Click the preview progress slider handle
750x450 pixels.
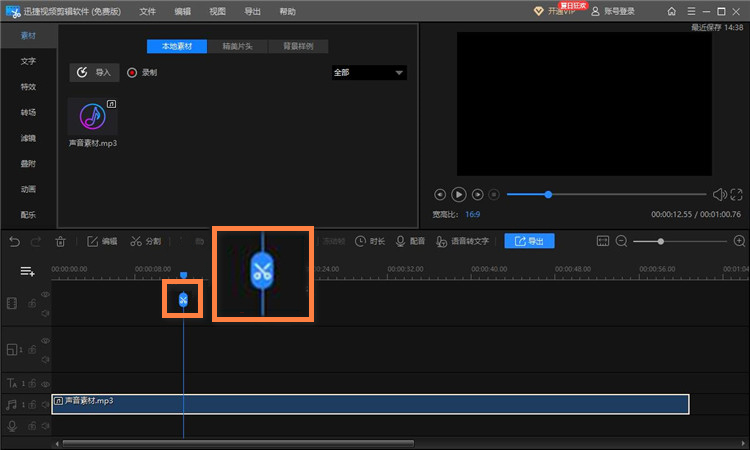[x=548, y=194]
